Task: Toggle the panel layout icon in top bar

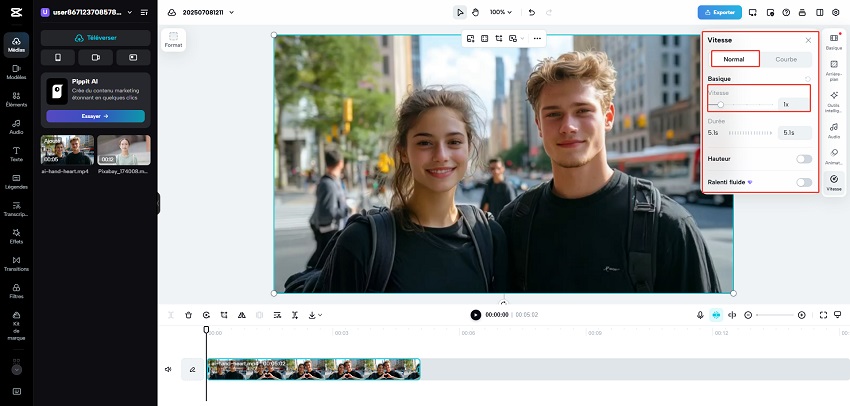Action: (x=819, y=12)
